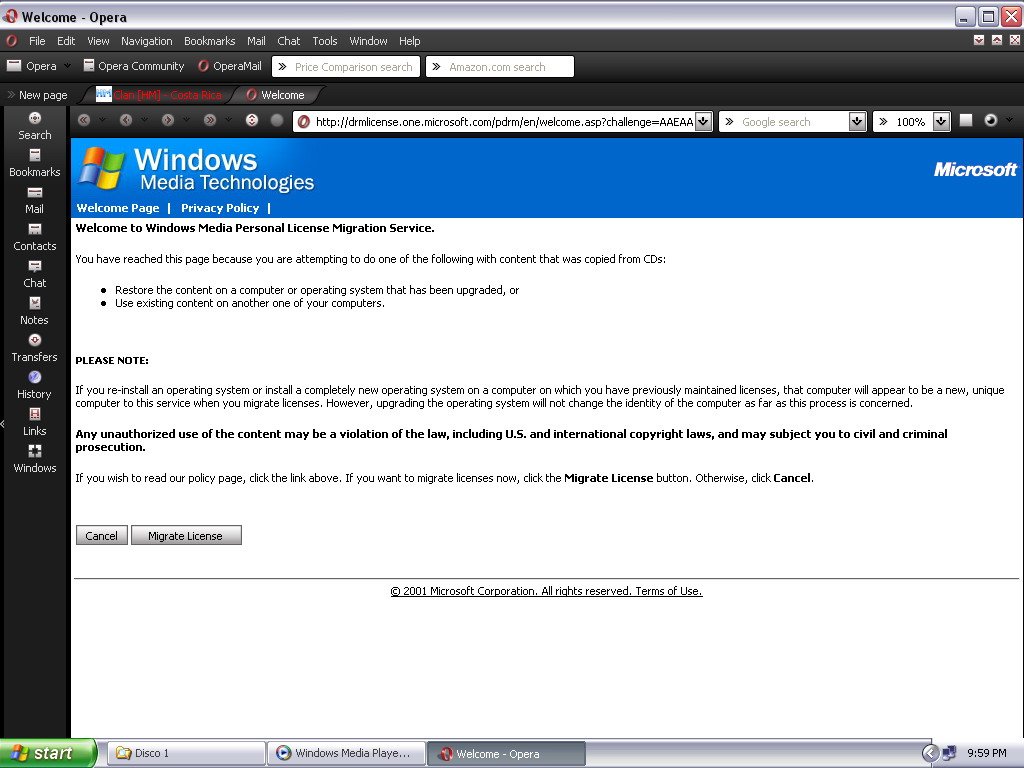Go forward one page with Forward arrow
1024x768 pixels.
pyautogui.click(x=167, y=120)
